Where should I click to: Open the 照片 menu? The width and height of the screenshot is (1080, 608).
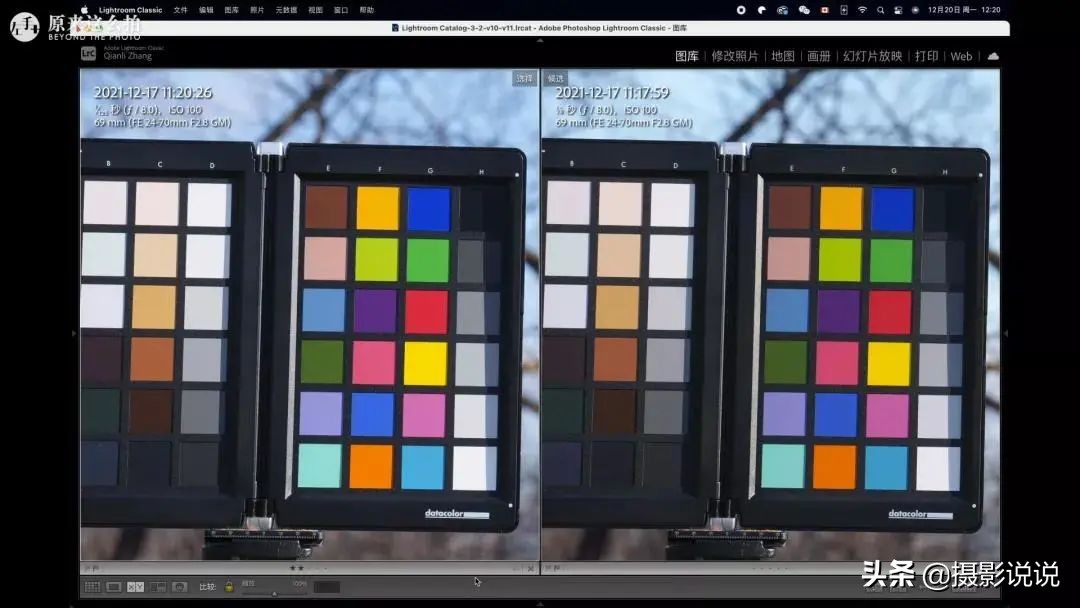pyautogui.click(x=257, y=10)
